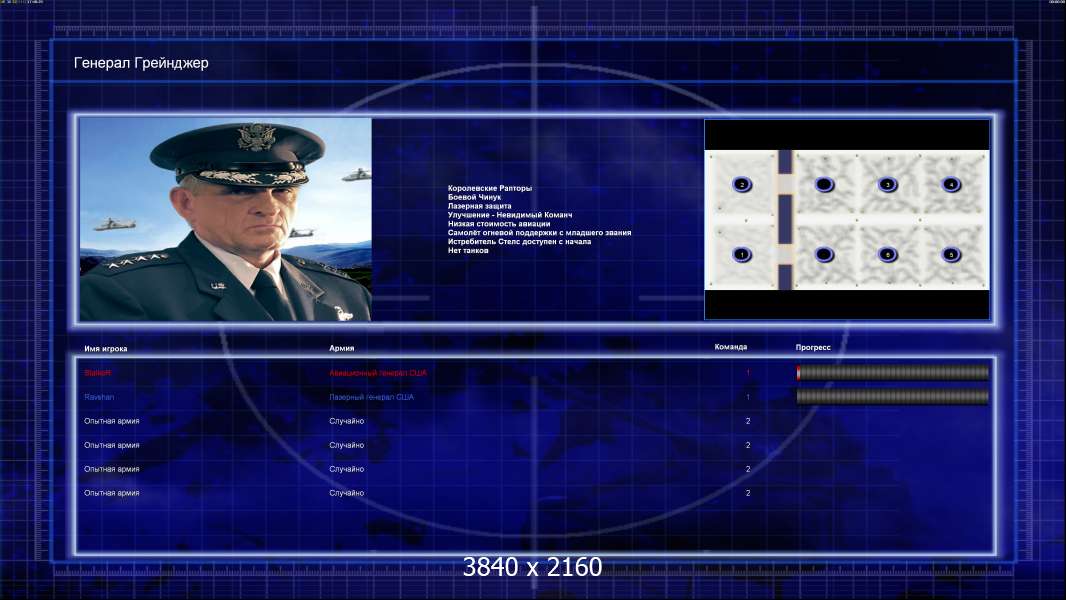Click 'Истребитель Стелс доступен с начала' line
Screen dimensions: 1066x600
[519, 241]
